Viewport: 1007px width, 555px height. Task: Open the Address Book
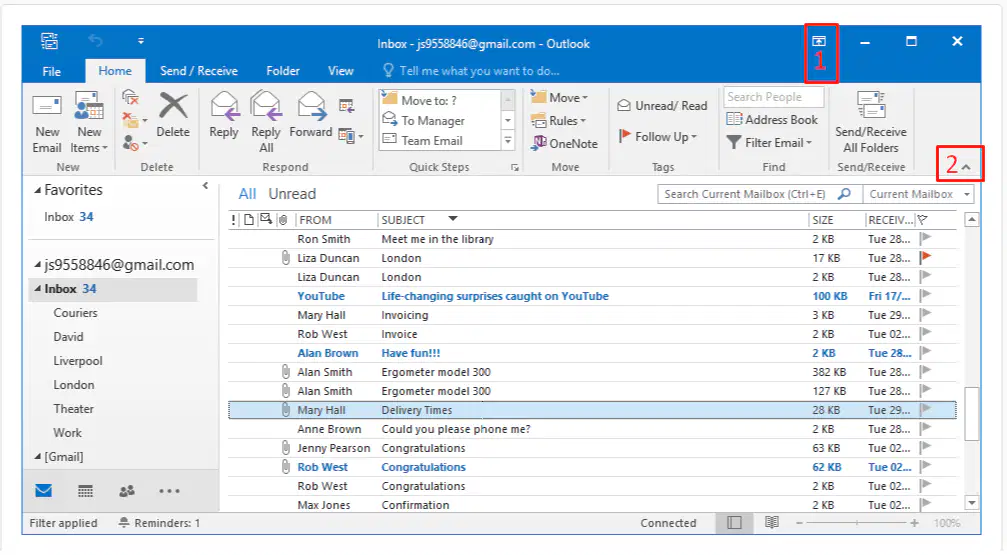point(773,119)
